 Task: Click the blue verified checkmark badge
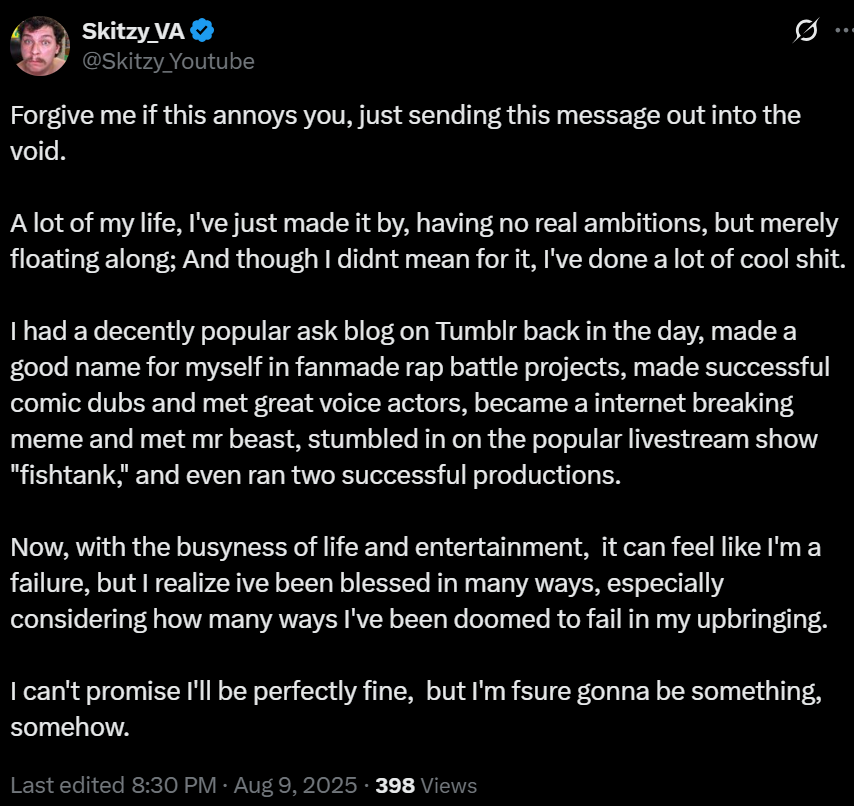[x=202, y=30]
